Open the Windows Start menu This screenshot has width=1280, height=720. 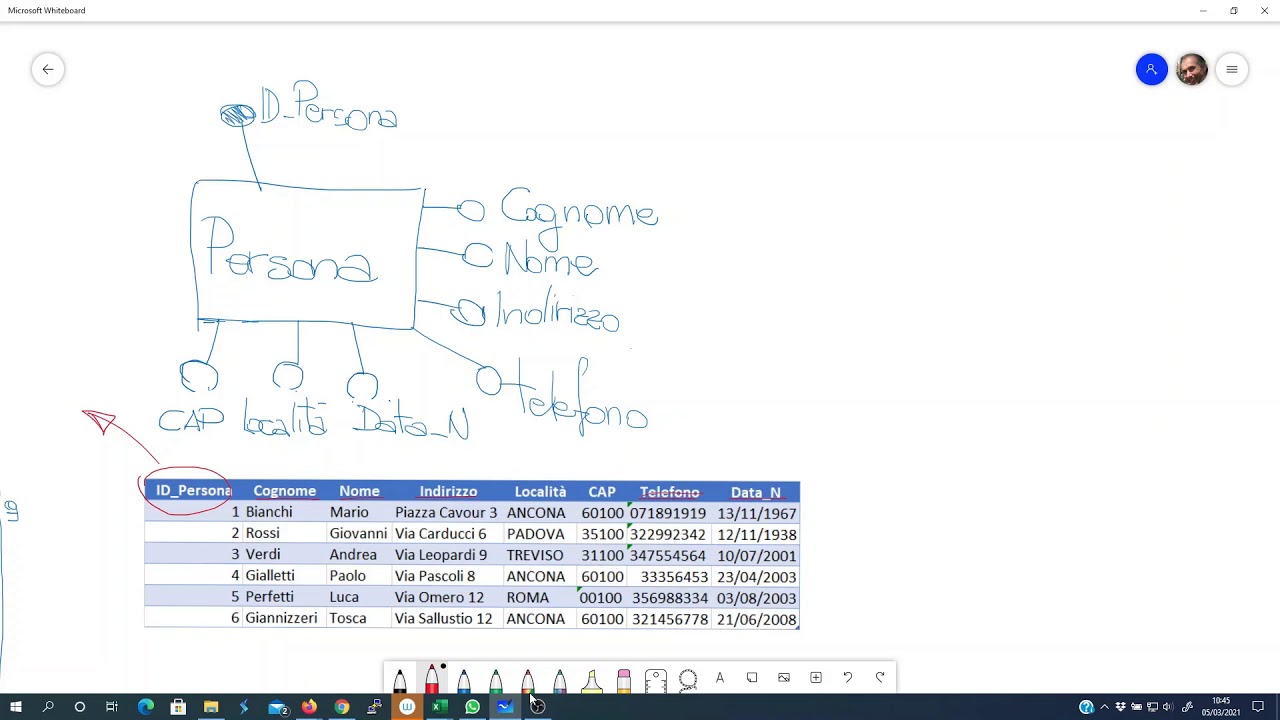(16, 707)
